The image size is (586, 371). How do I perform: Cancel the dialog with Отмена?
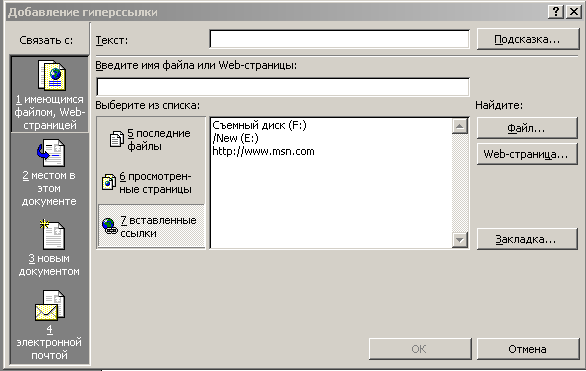click(x=528, y=349)
